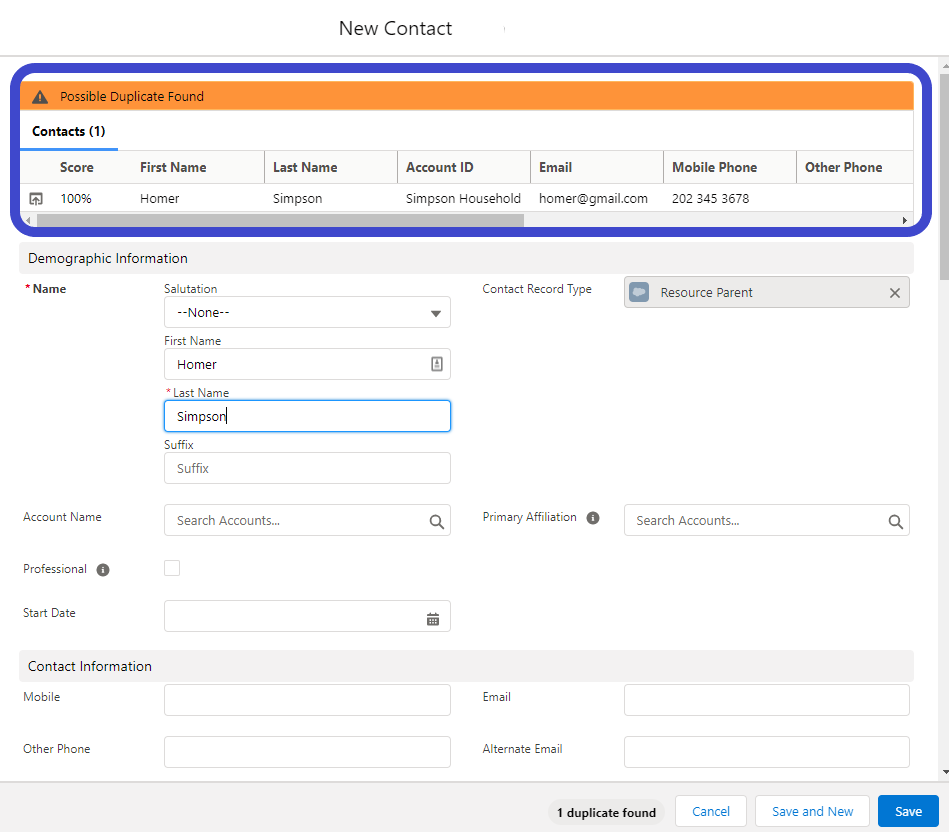
Task: Click the 202 345 3678 phone cell
Action: pos(711,198)
